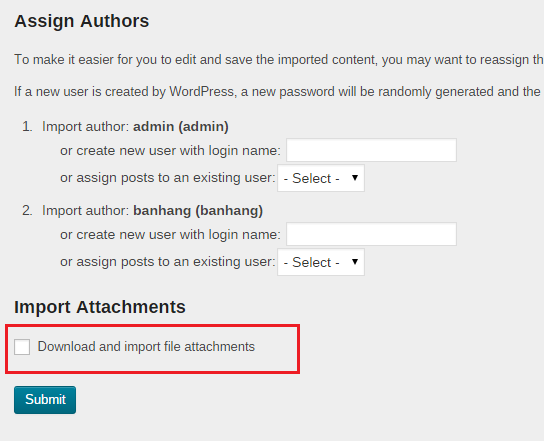Click banhang's 'or create new user with login name' label
544x441 pixels.
click(170, 235)
